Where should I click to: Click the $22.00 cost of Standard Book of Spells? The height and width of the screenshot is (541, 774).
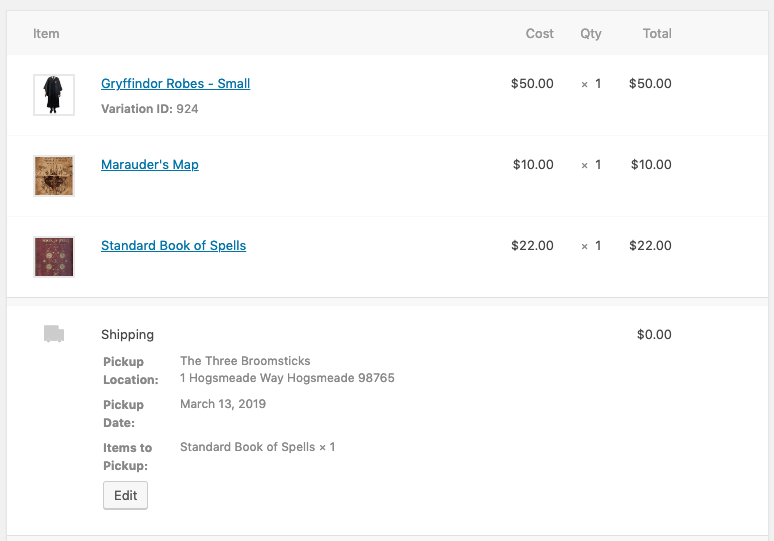[532, 246]
